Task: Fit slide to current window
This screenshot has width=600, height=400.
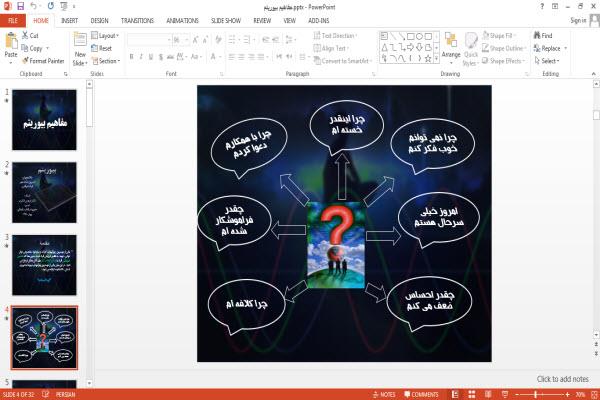Action: click(595, 394)
